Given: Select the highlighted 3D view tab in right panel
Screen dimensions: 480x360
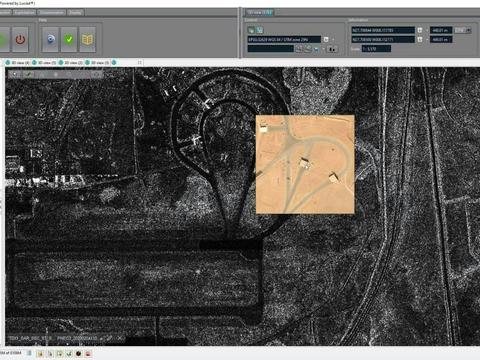Looking at the screenshot, I should [x=260, y=12].
